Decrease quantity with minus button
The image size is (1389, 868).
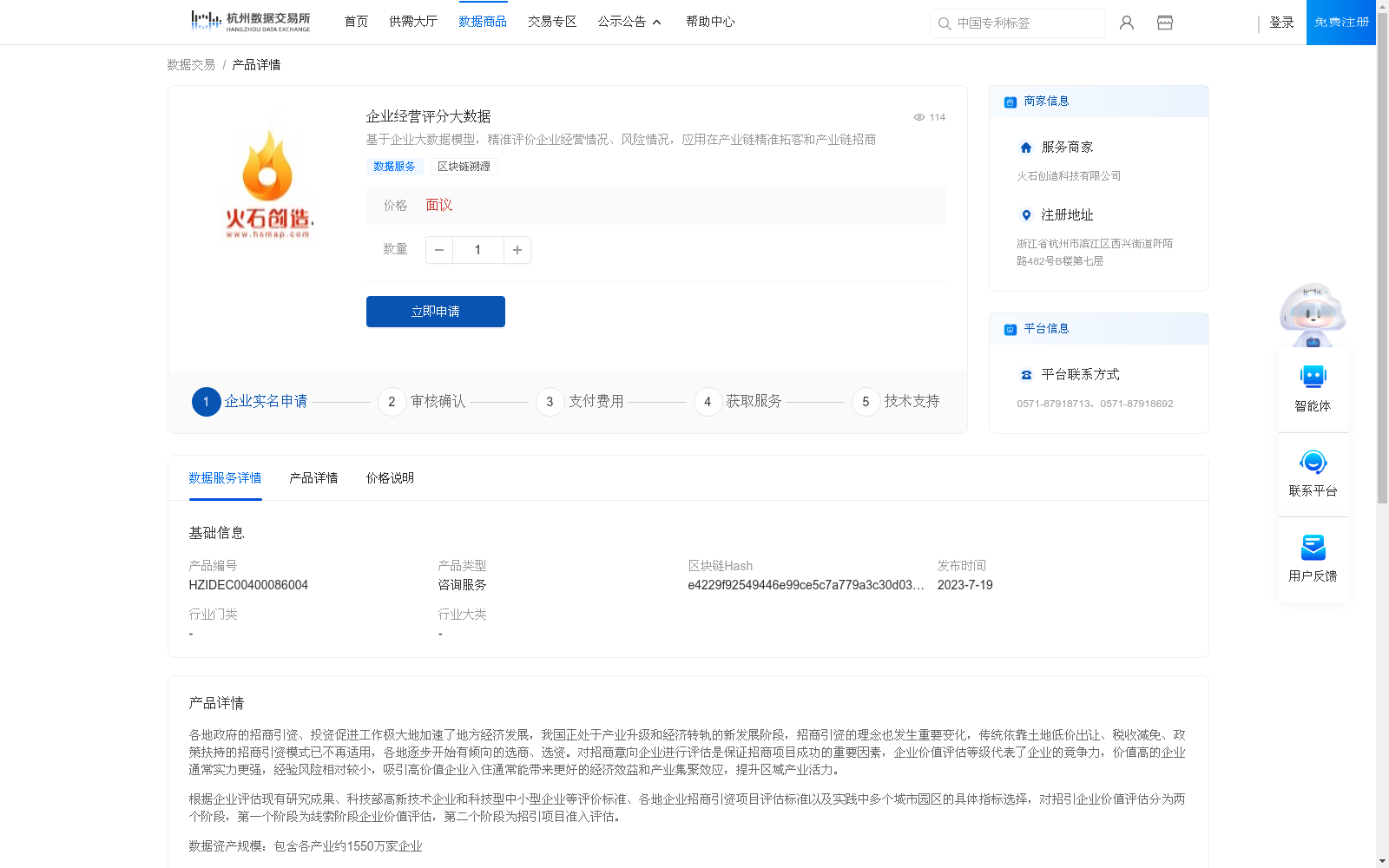(439, 250)
